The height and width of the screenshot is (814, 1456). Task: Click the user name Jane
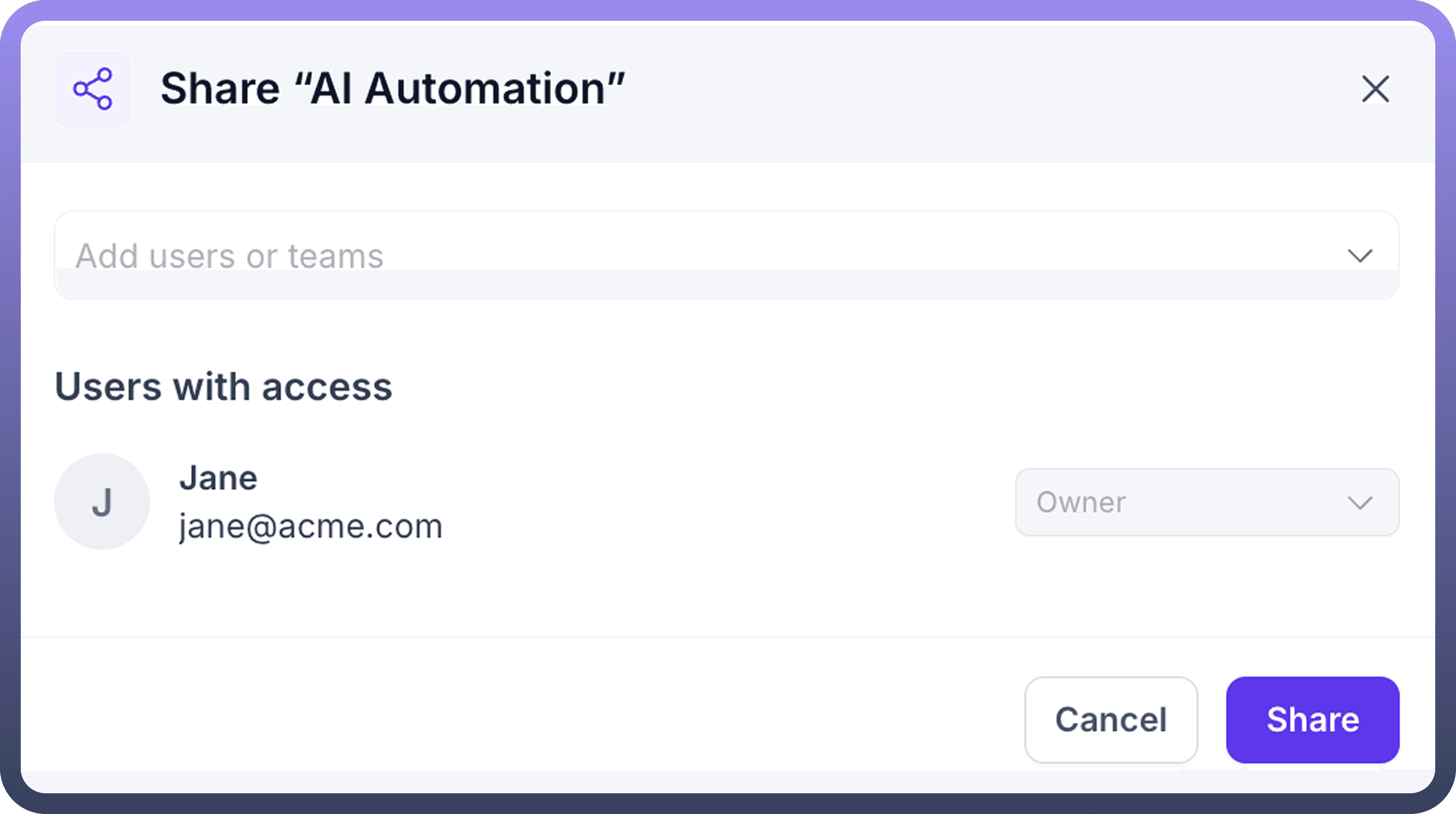218,478
